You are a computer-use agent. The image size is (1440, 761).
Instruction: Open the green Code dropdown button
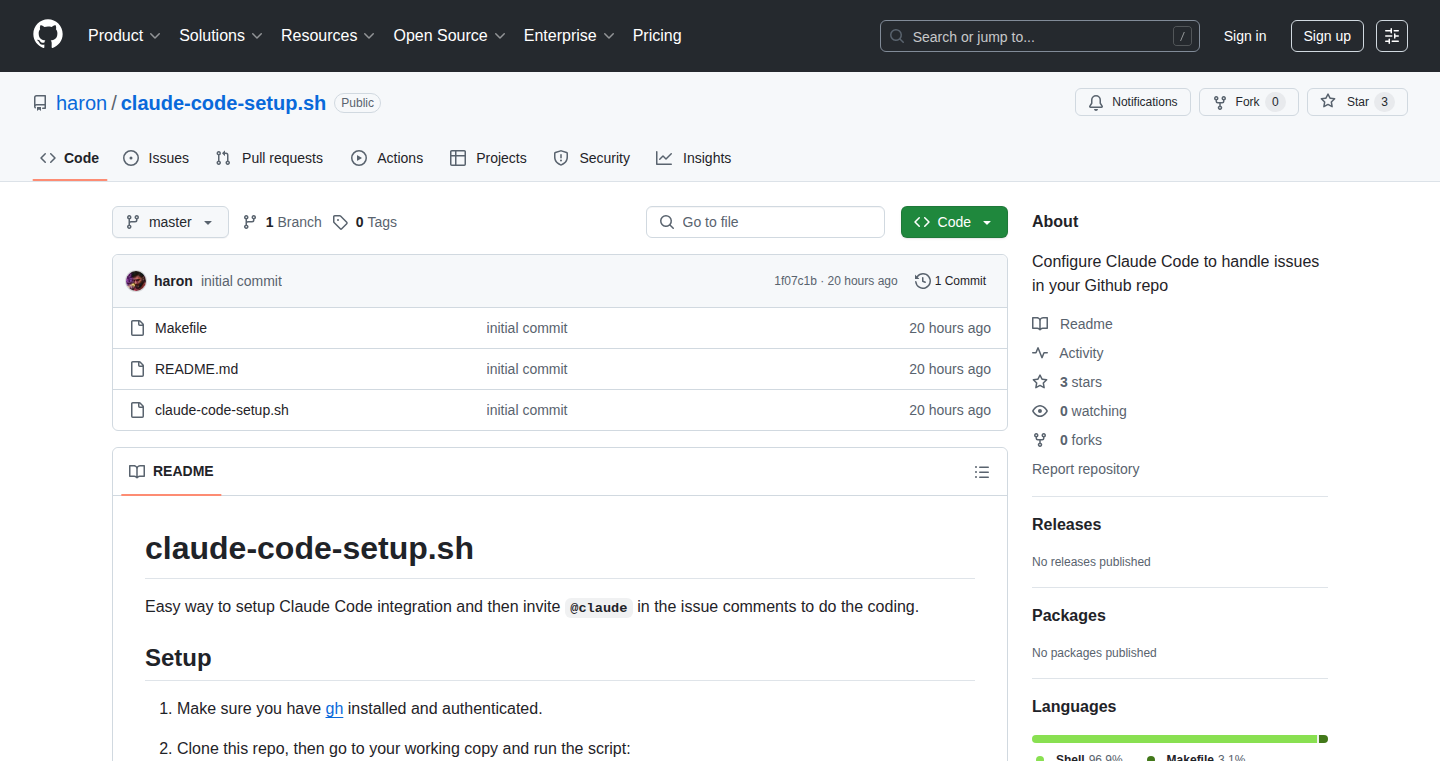tap(954, 222)
